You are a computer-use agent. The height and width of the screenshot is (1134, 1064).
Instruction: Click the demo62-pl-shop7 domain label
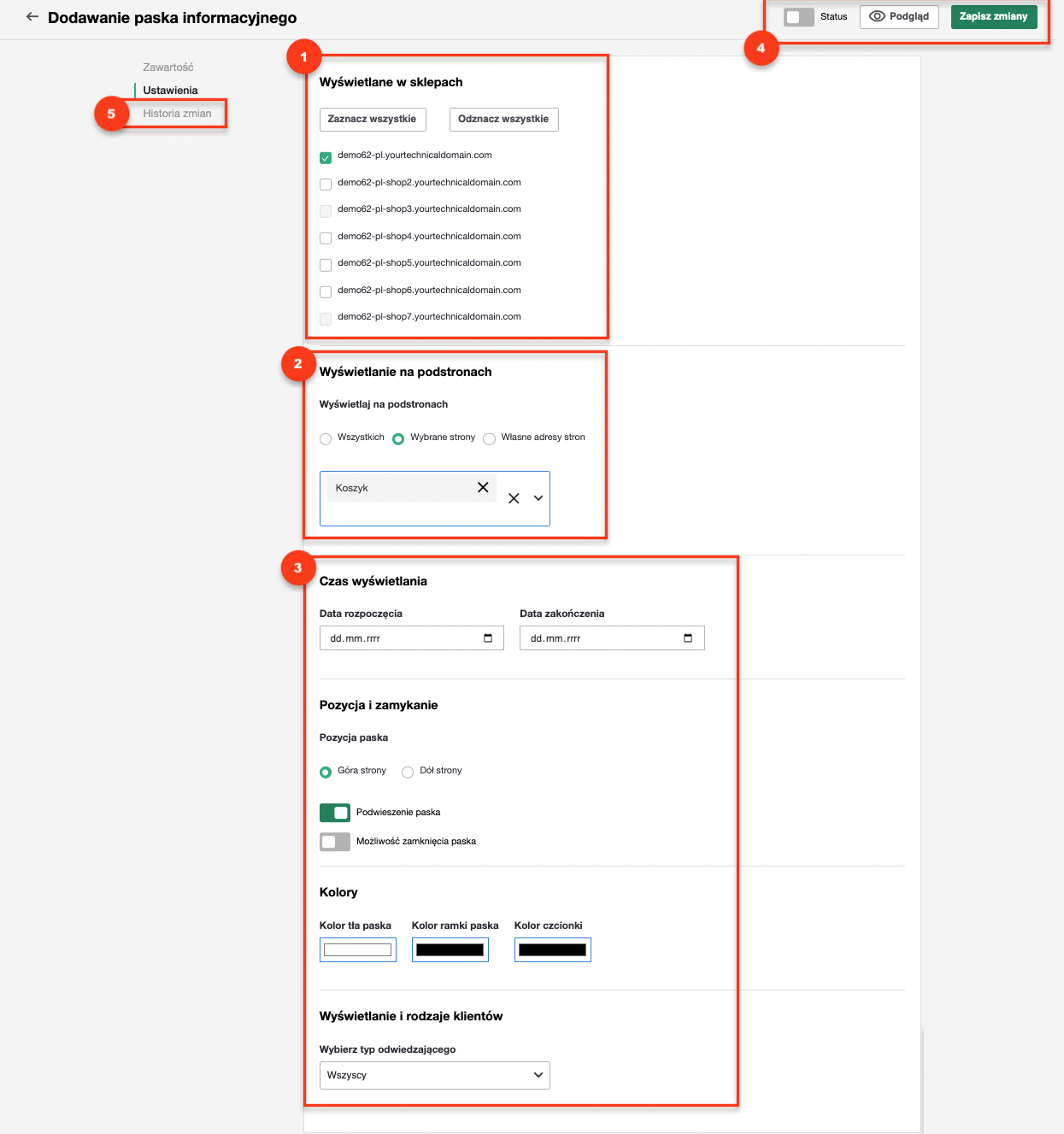429,316
